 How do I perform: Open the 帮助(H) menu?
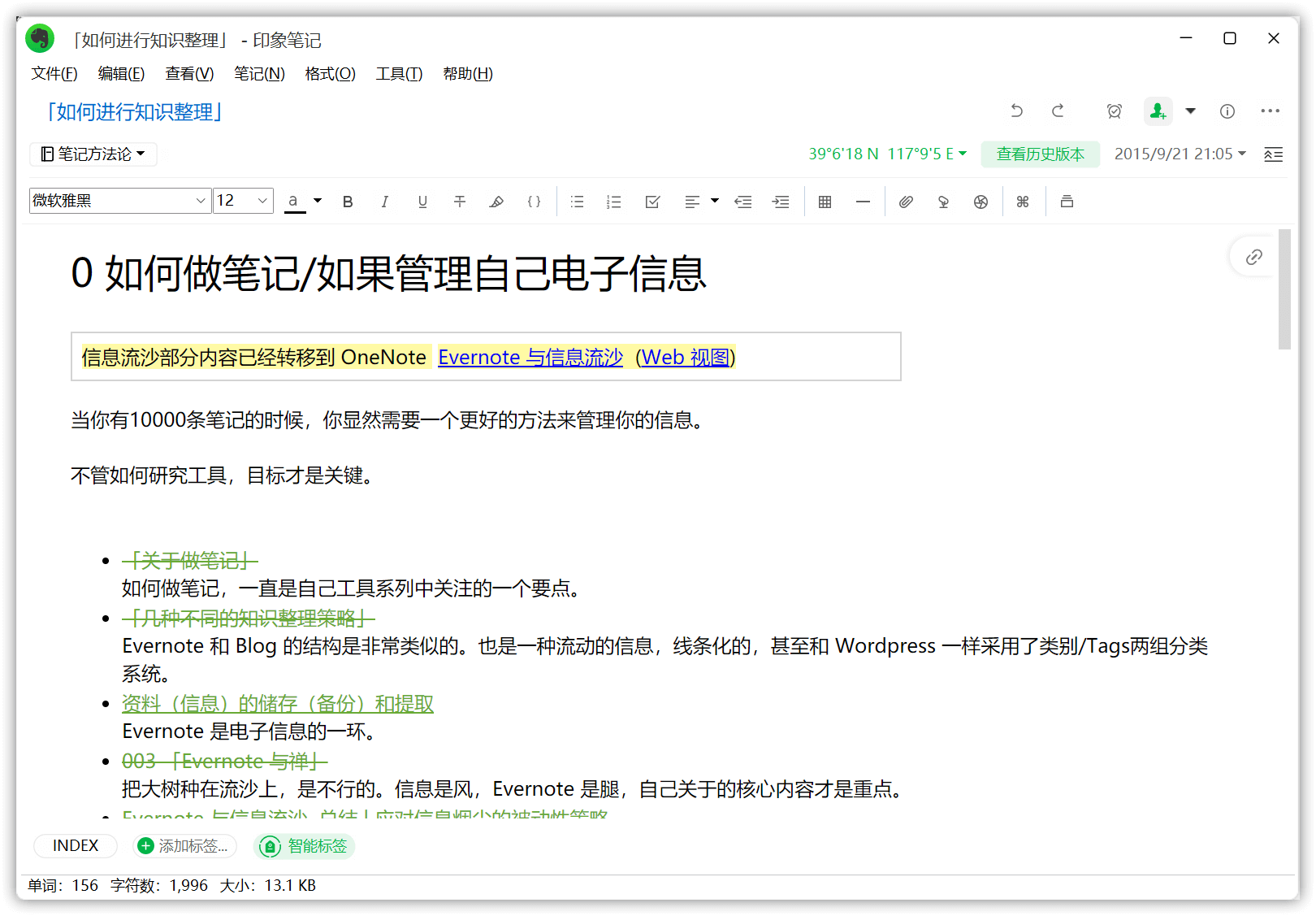(x=468, y=74)
